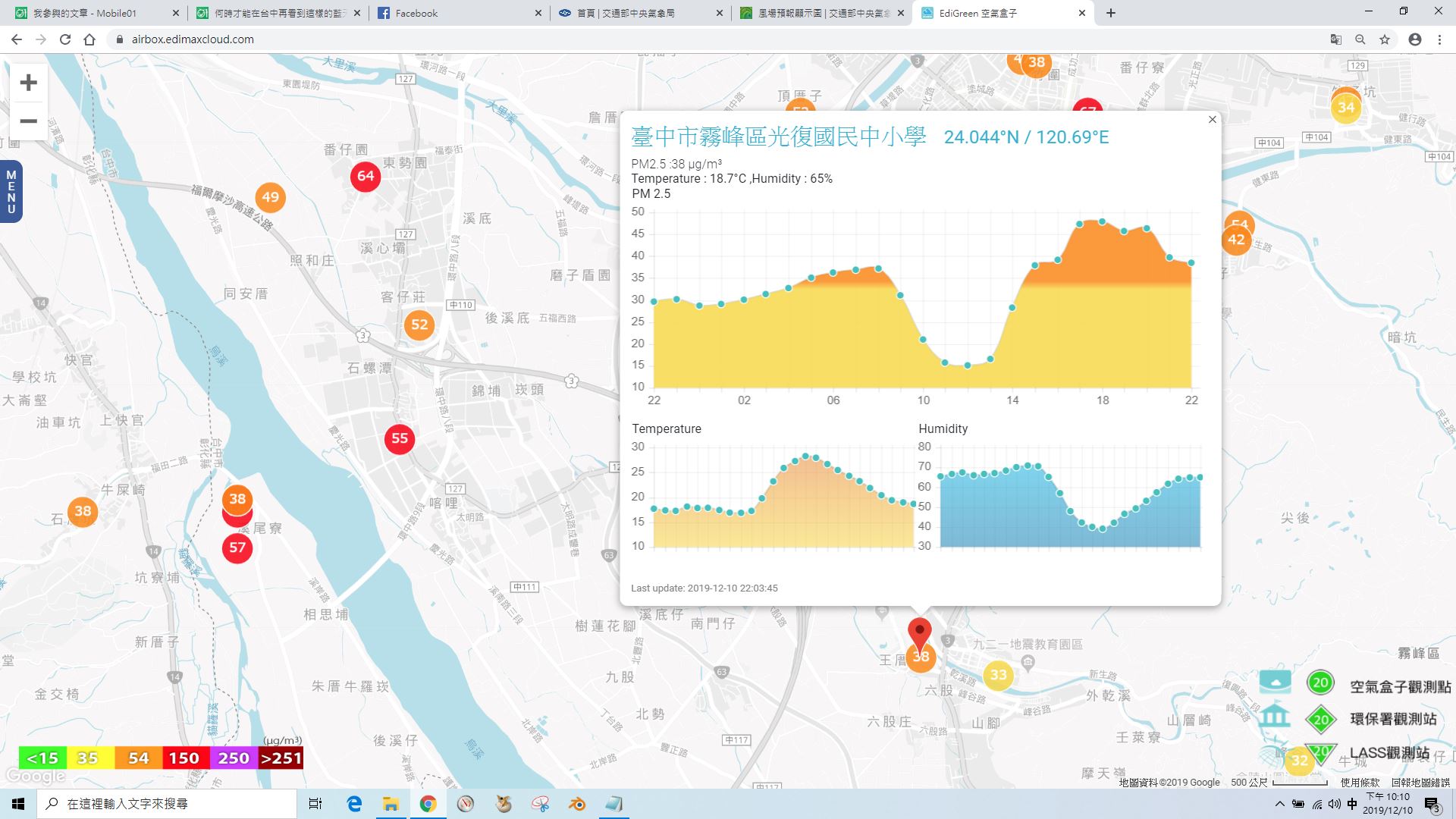Open 回報地圖錯誤 report link
1456x819 pixels.
1420,783
